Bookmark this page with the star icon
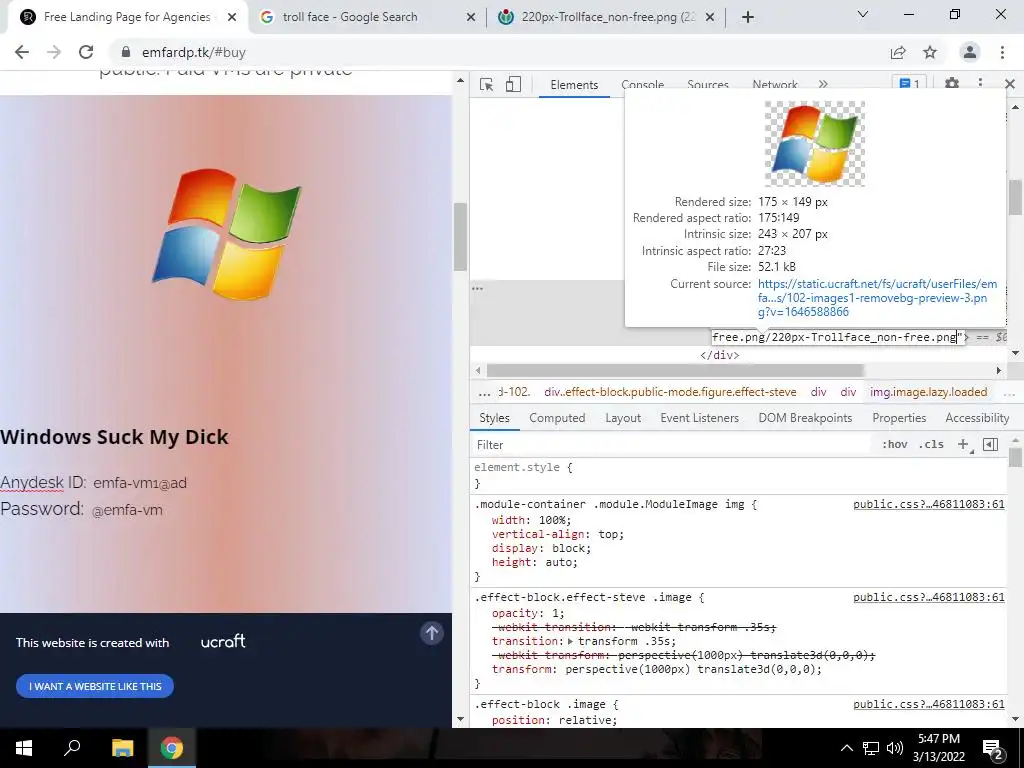The height and width of the screenshot is (768, 1024). point(930,52)
